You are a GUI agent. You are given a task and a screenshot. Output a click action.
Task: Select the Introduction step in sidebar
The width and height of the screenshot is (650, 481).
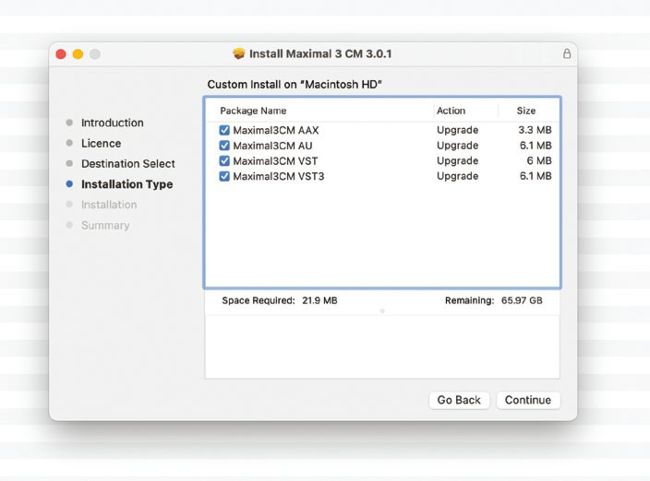point(112,123)
